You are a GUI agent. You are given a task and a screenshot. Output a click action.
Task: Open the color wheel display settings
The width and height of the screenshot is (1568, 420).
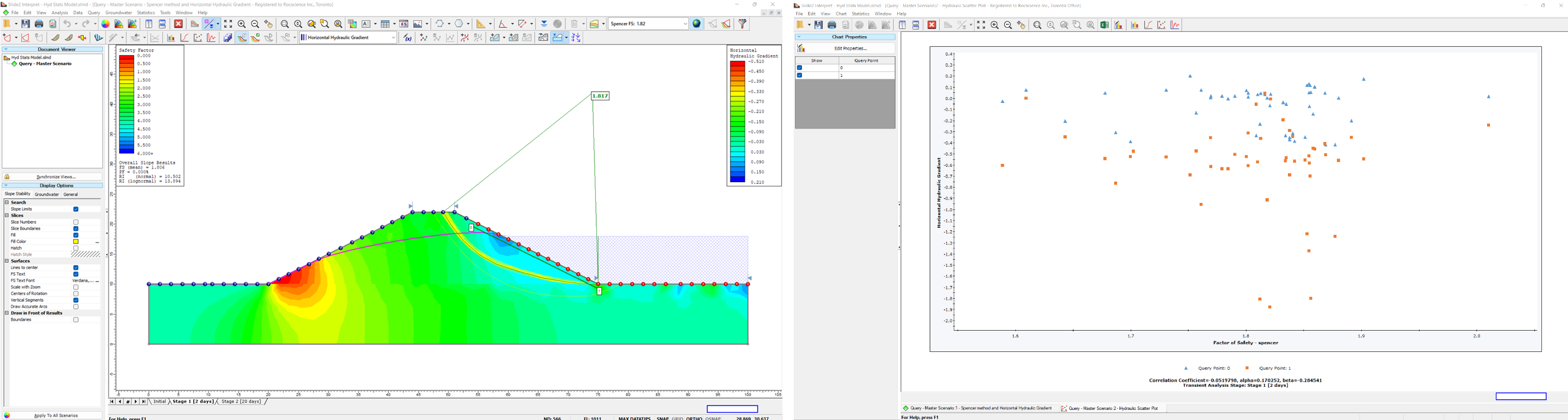tap(106, 24)
